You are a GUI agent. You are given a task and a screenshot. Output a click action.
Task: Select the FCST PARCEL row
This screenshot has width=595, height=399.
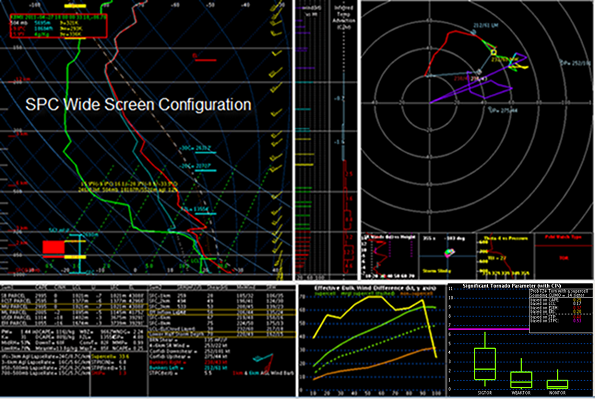[x=74, y=300]
